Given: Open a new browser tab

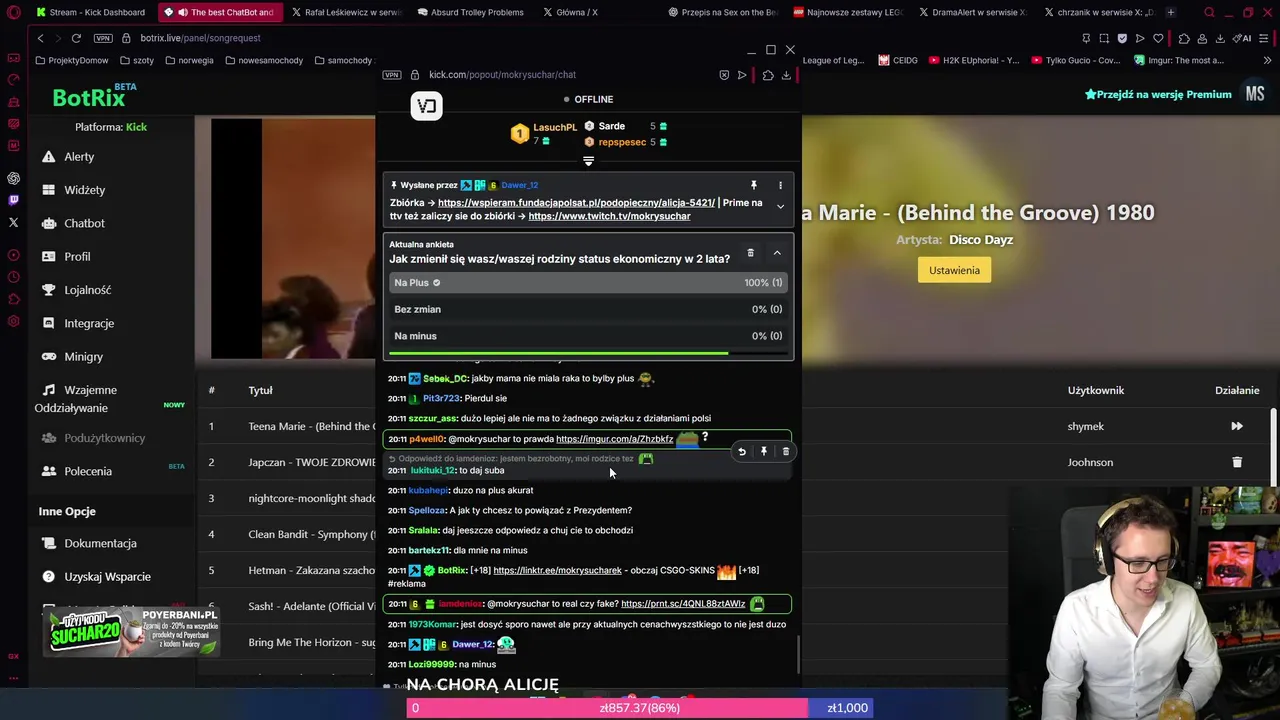Looking at the screenshot, I should pyautogui.click(x=1170, y=12).
